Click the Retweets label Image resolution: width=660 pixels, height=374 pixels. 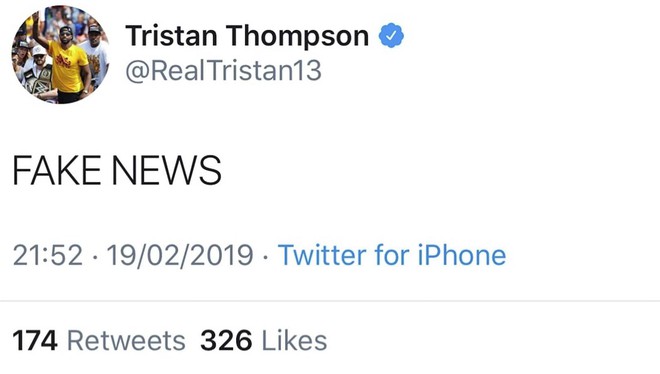click(126, 340)
